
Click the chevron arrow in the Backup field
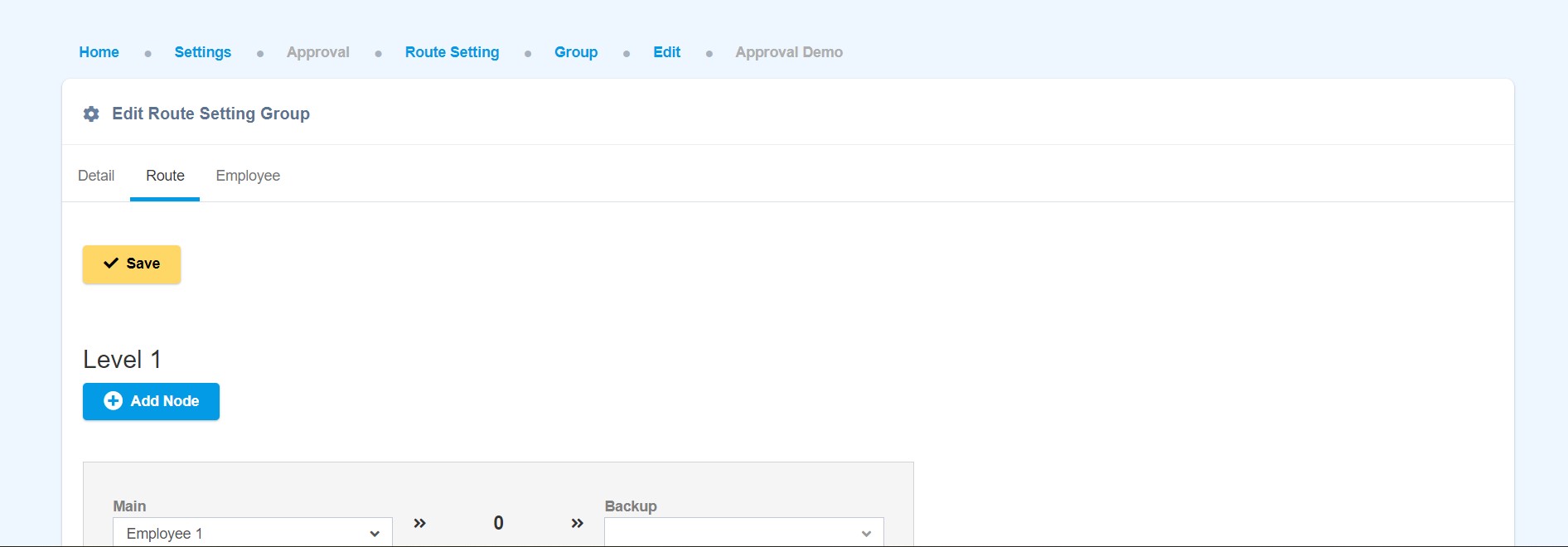tap(866, 534)
